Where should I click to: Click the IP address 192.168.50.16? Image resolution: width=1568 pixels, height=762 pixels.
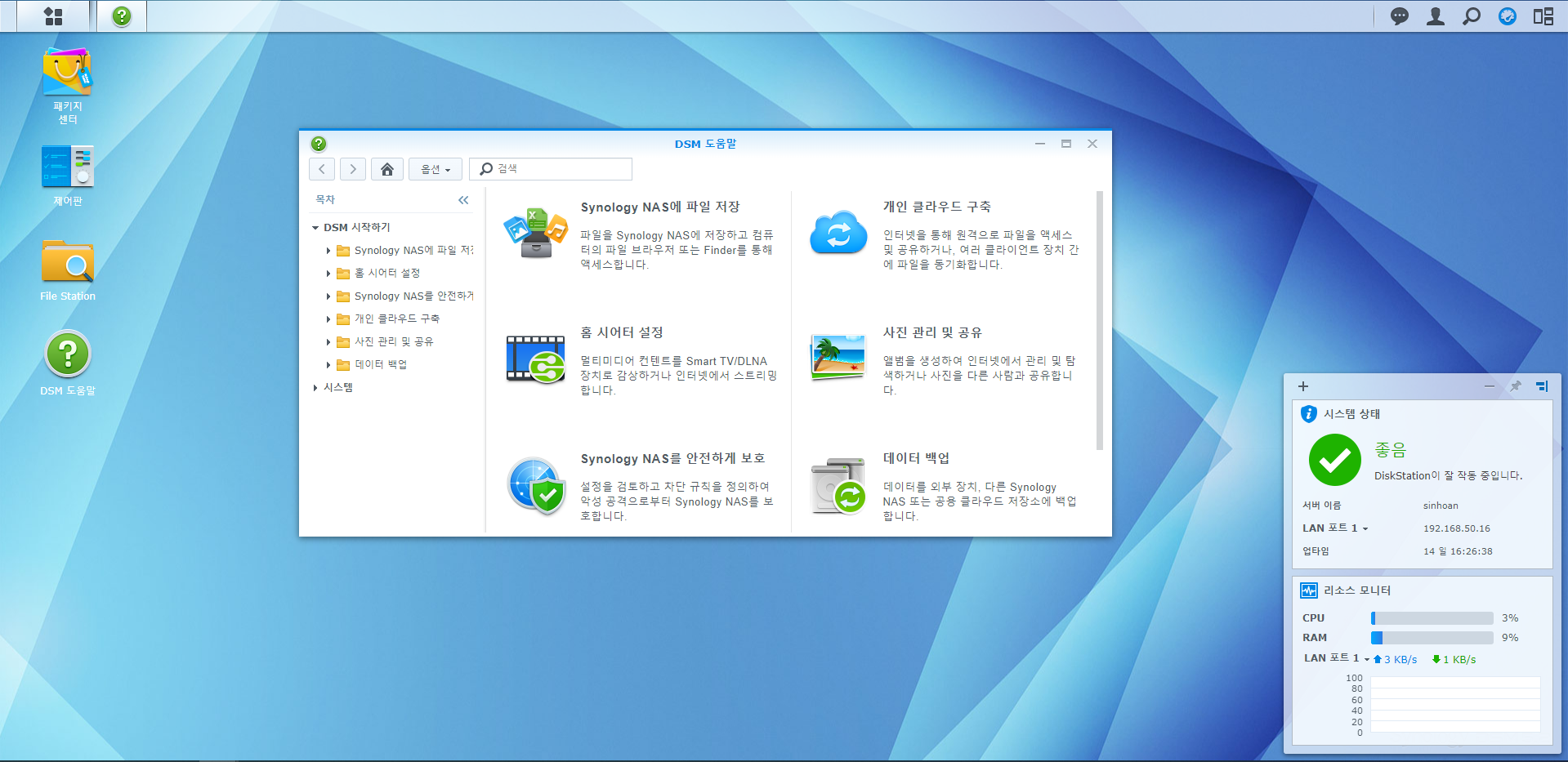(x=1457, y=529)
